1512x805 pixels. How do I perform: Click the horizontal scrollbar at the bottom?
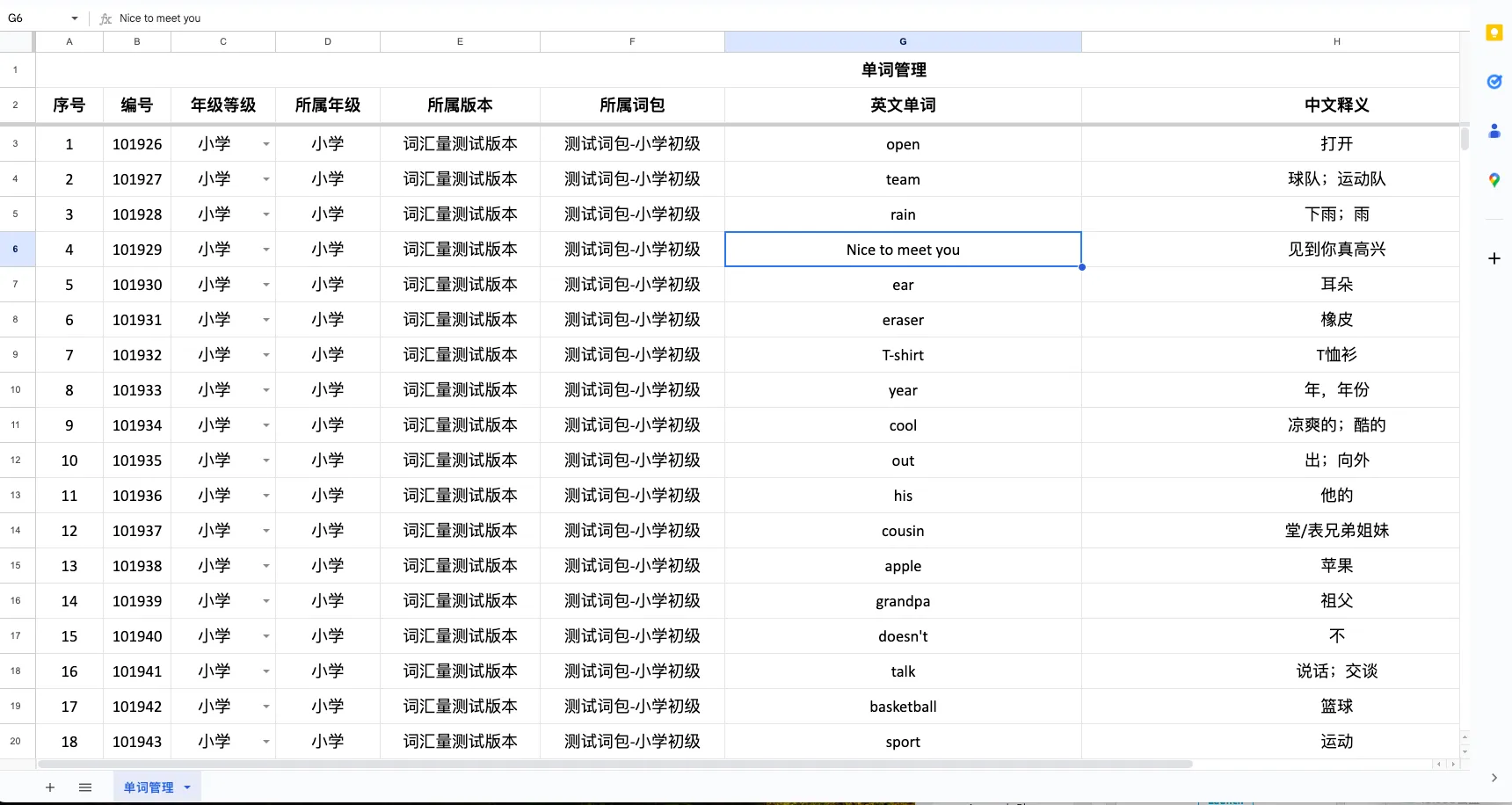(x=615, y=765)
